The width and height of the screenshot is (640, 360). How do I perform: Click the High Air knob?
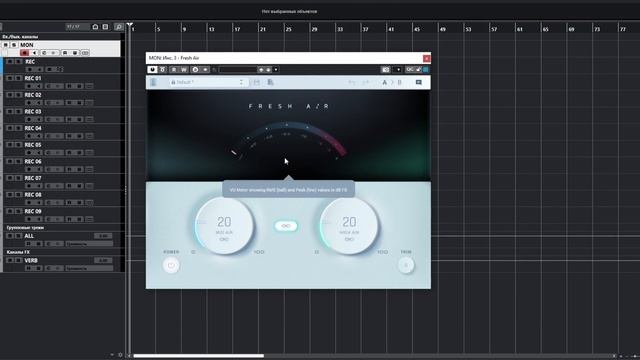pyautogui.click(x=349, y=225)
